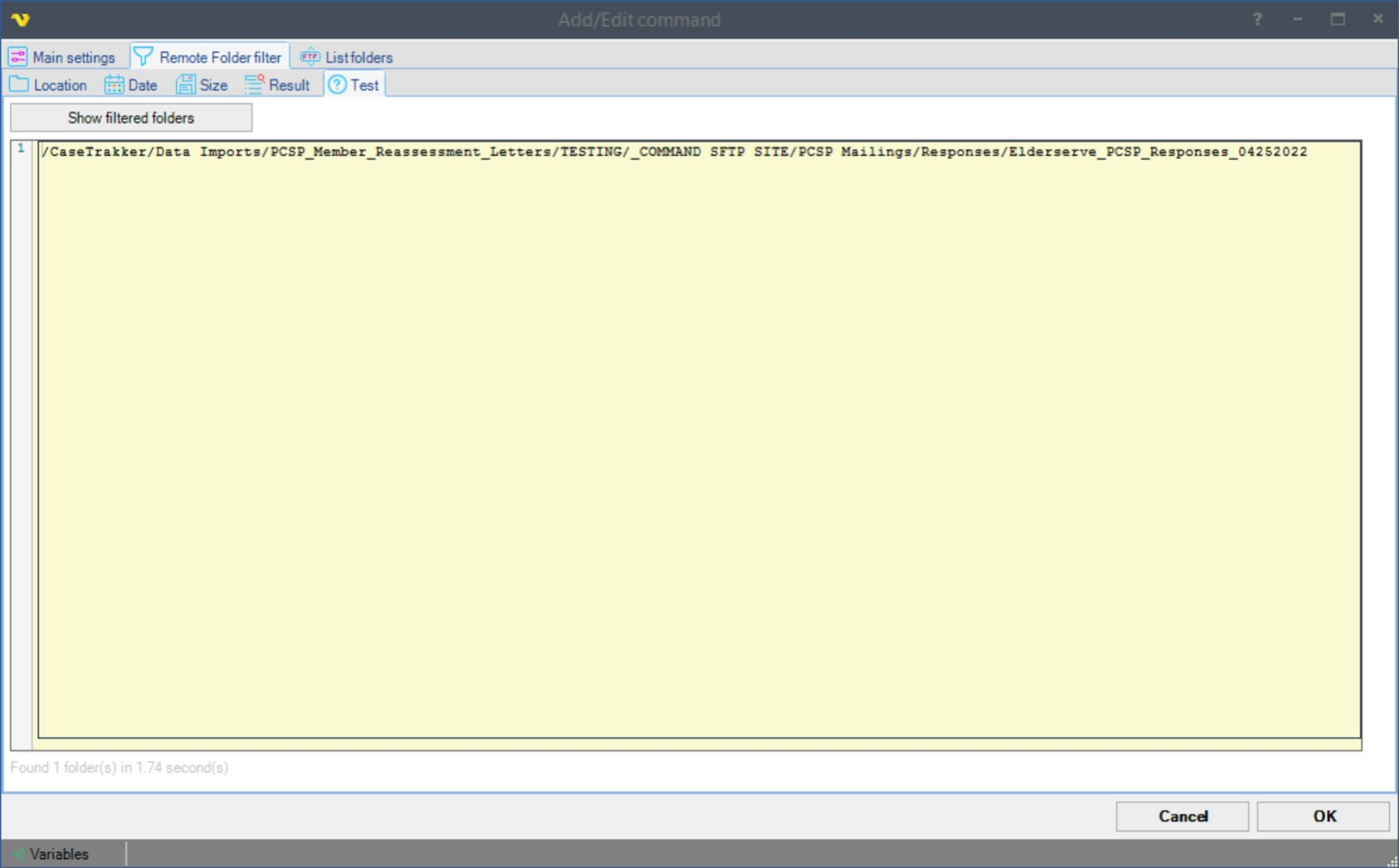Select the Test sub-tab
The height and width of the screenshot is (868, 1399).
coord(355,85)
